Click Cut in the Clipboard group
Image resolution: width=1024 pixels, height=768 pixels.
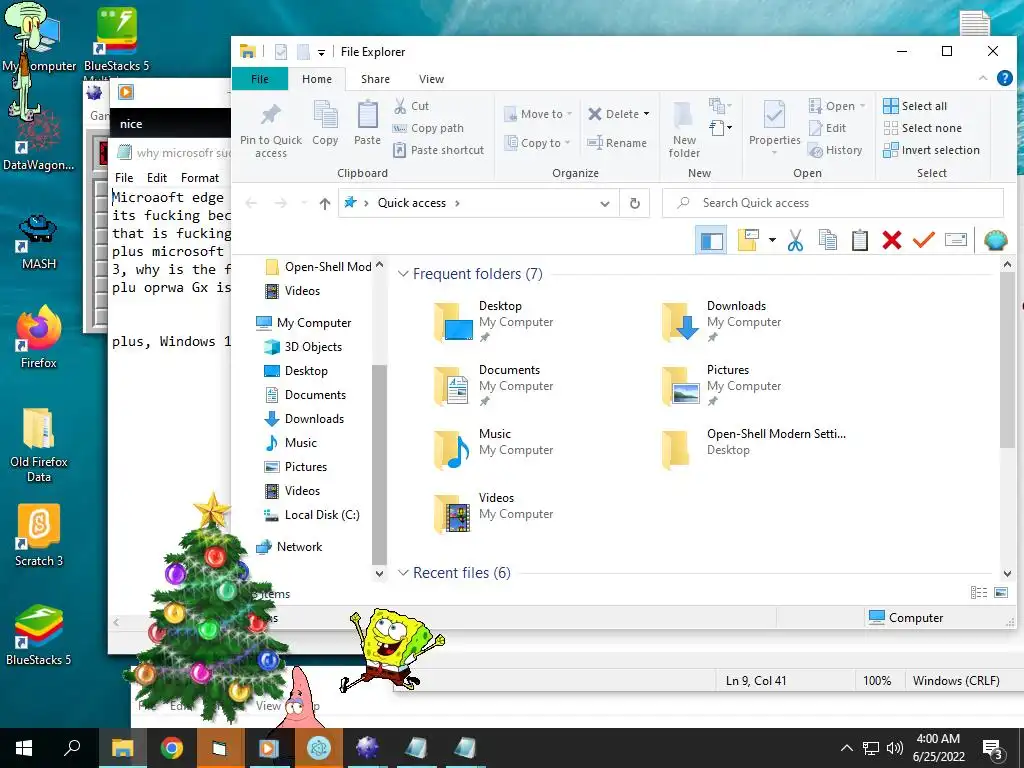click(x=411, y=106)
